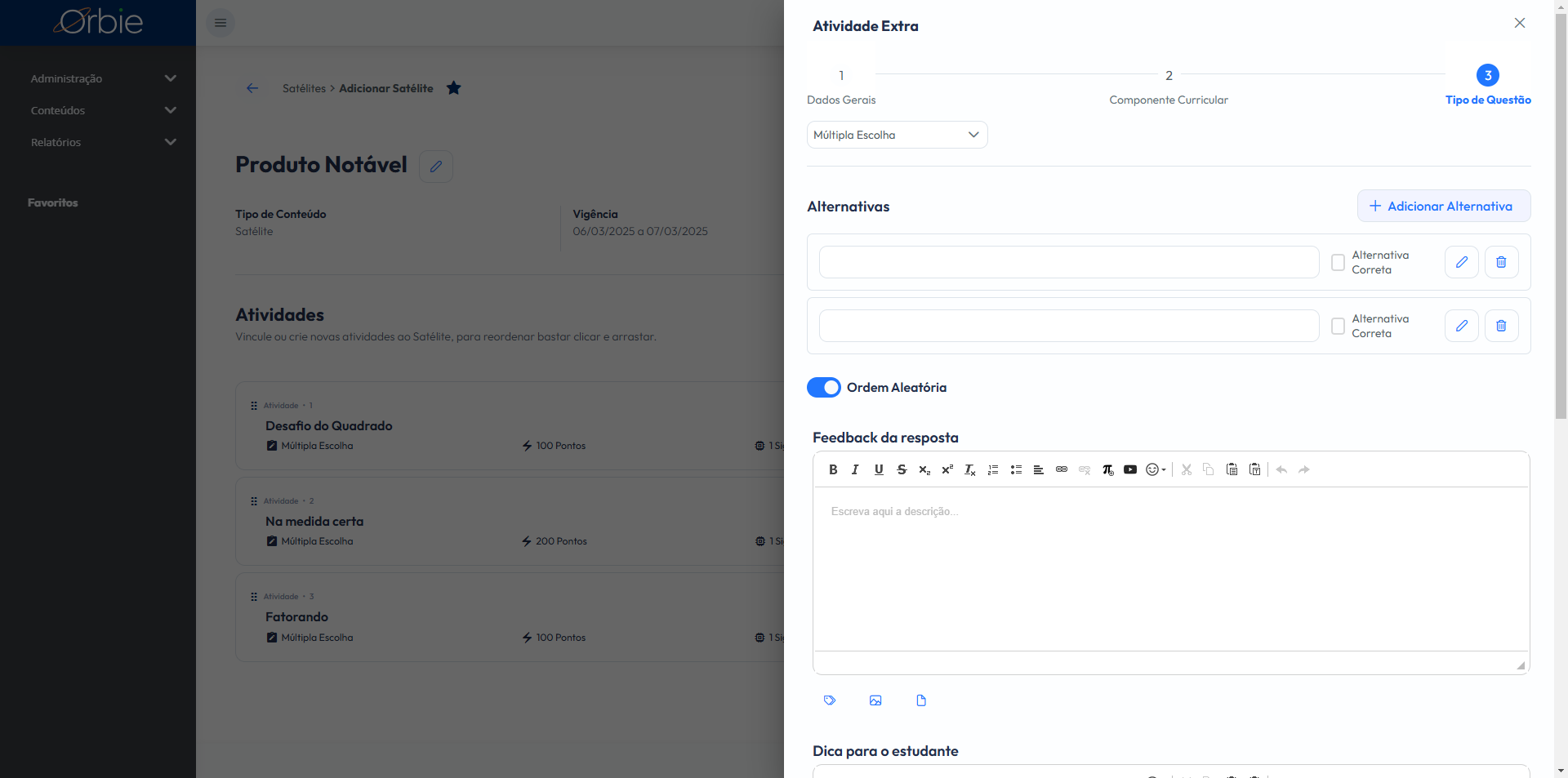Click the 200 Pontos label
This screenshot has width=1568, height=778.
[561, 541]
